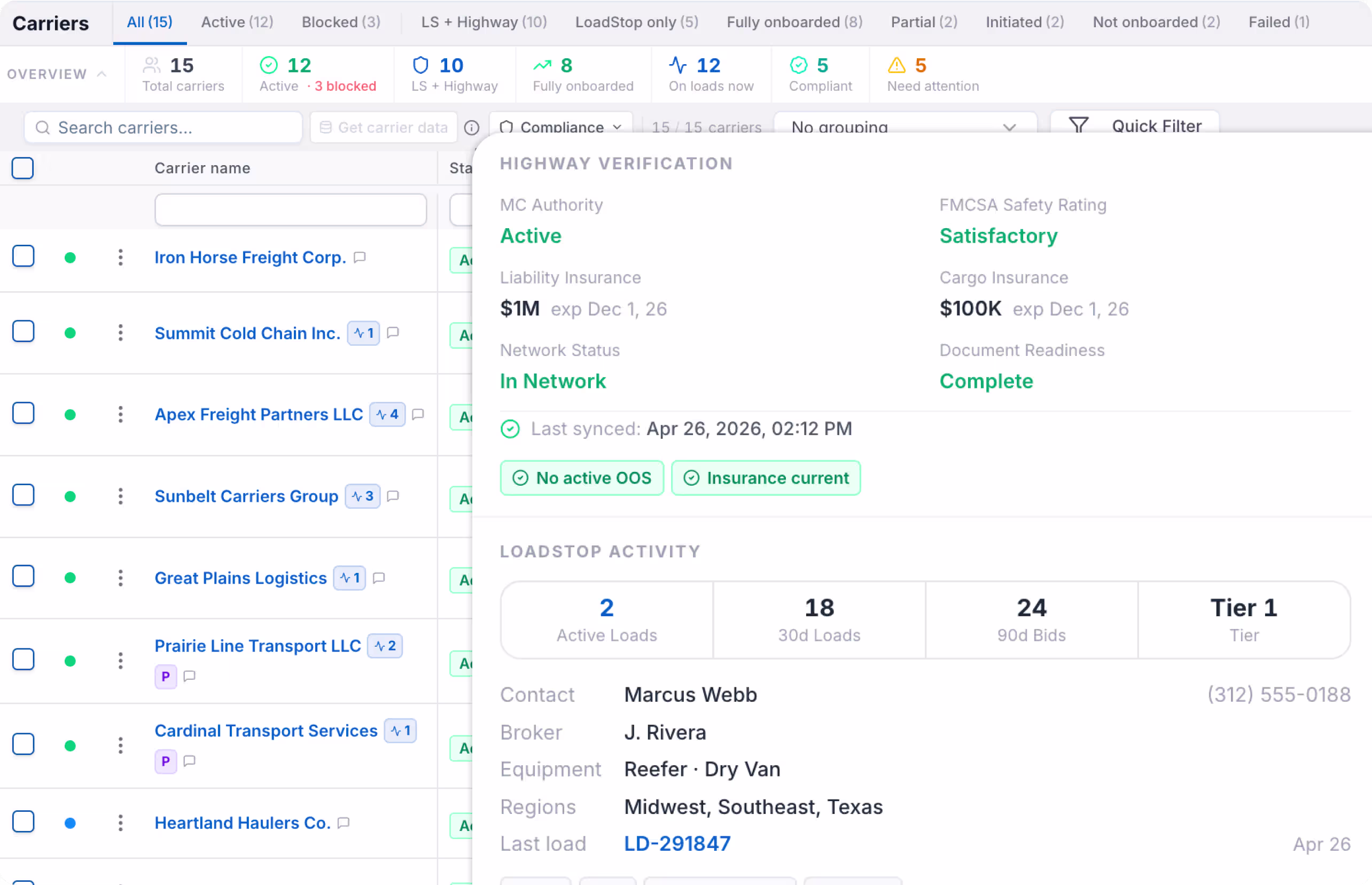The height and width of the screenshot is (885, 1372).
Task: Click the purple P badge under Cardinal Transport Services
Action: 166,762
